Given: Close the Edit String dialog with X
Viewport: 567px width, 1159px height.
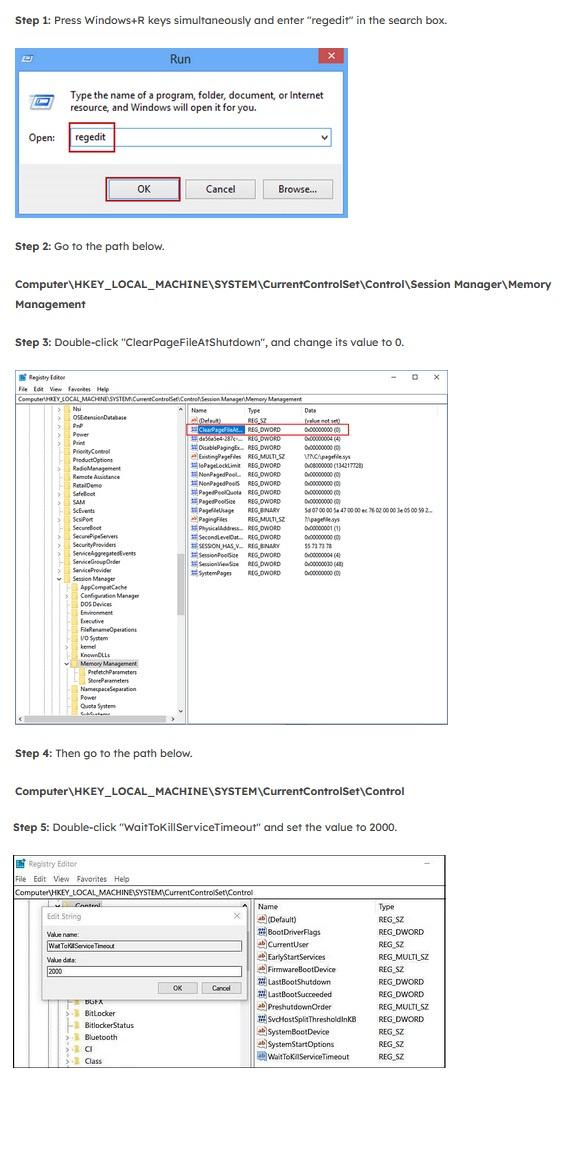Looking at the screenshot, I should pyautogui.click(x=237, y=916).
